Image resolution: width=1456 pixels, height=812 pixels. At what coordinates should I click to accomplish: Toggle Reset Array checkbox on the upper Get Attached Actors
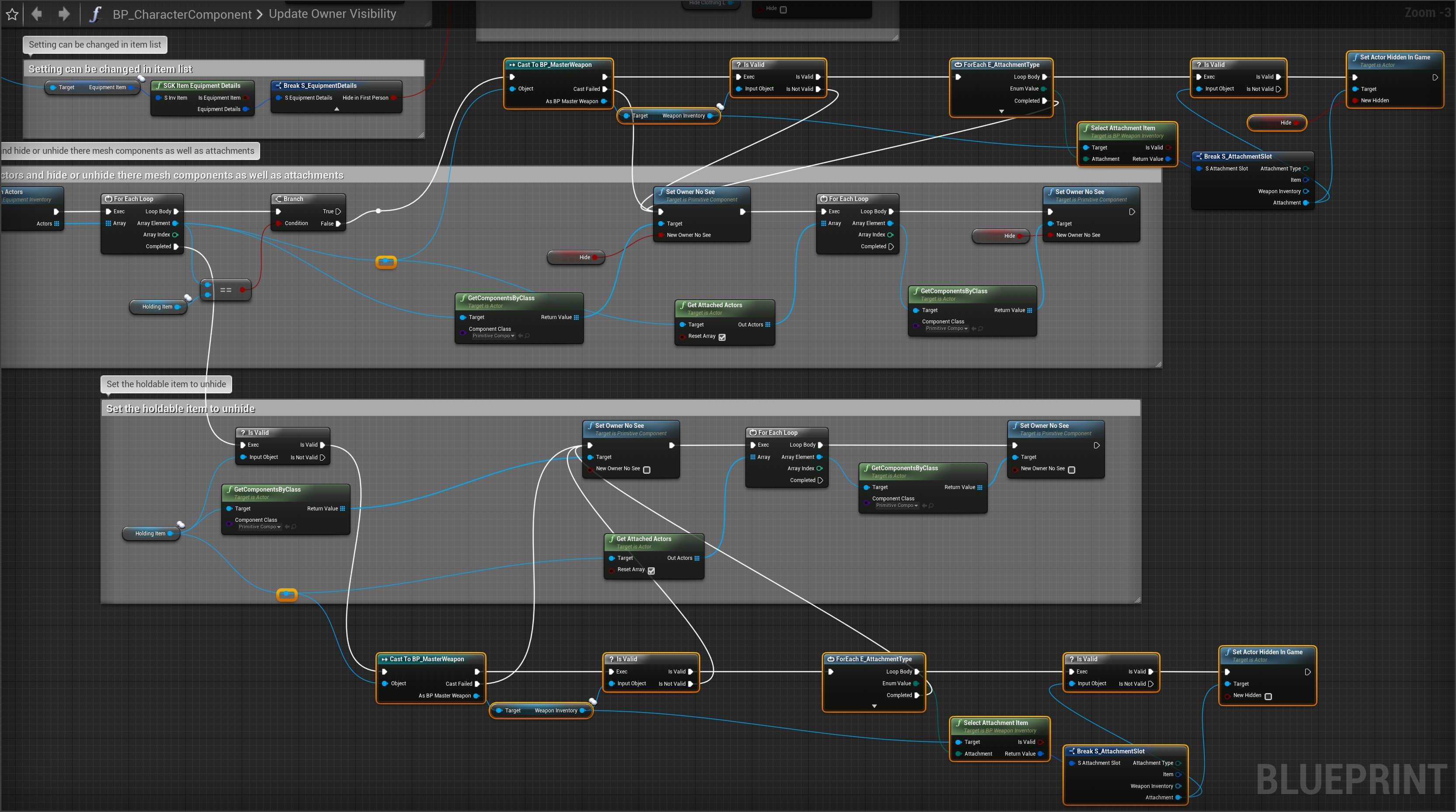(x=722, y=337)
